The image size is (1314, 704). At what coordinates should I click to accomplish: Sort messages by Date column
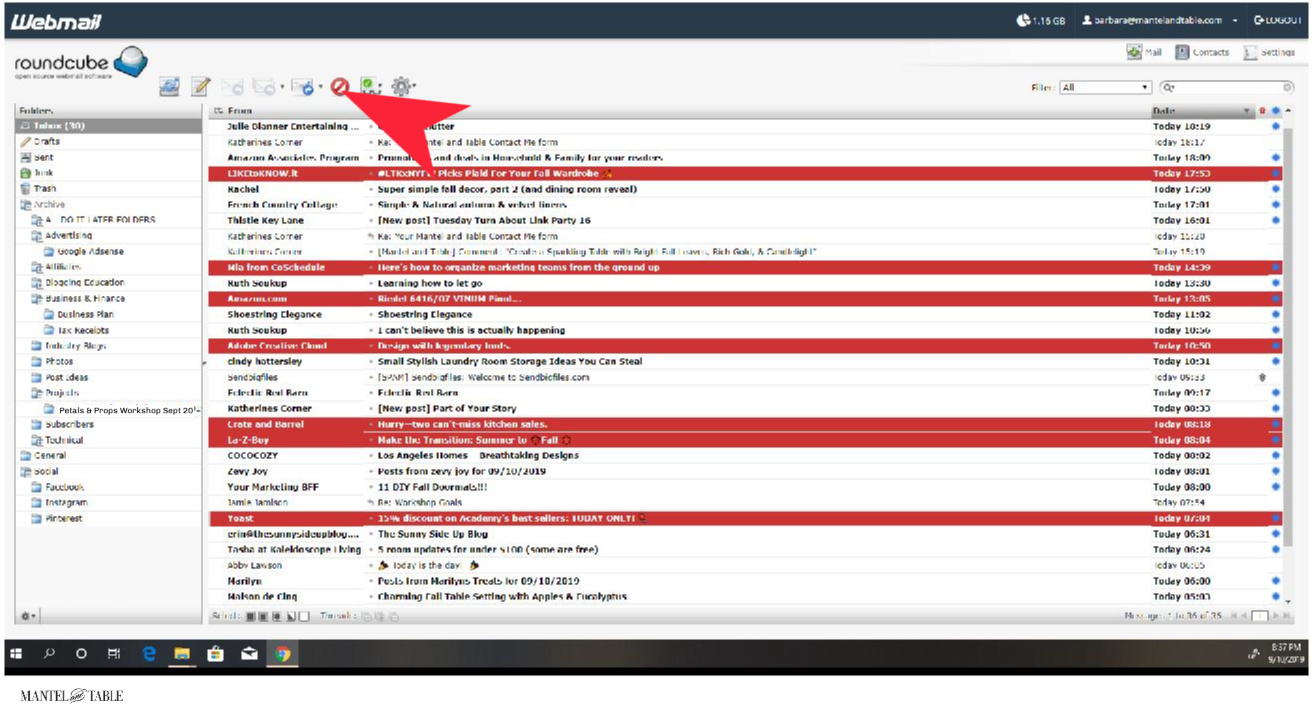coord(1164,111)
